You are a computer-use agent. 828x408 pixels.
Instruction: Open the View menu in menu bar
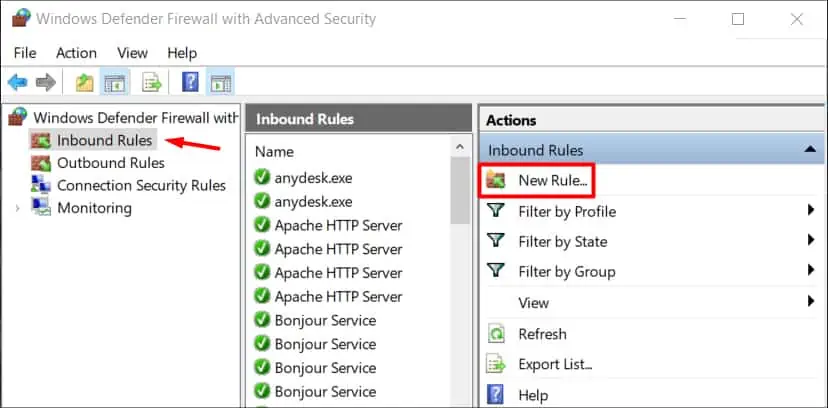coord(133,53)
